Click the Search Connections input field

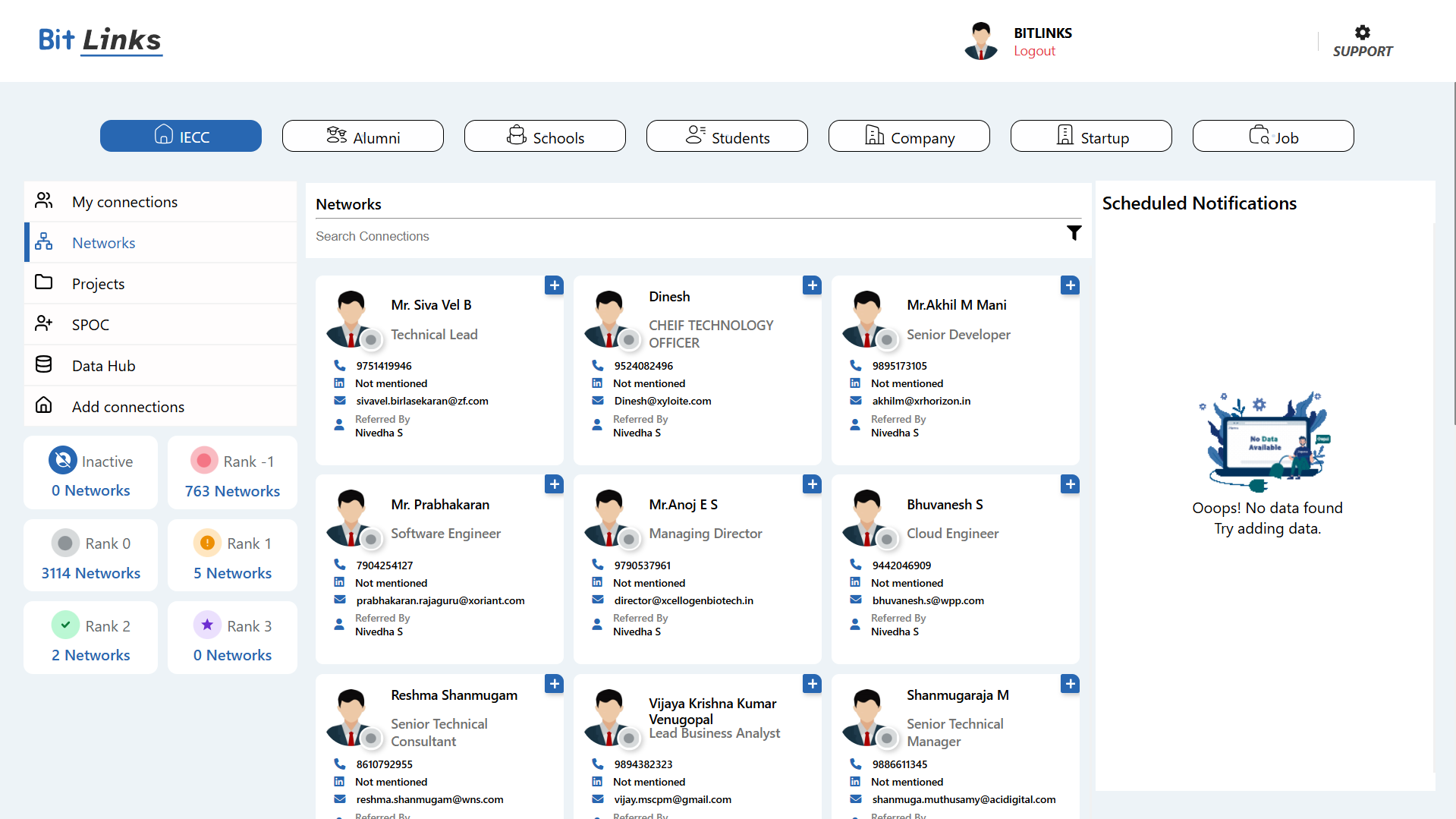[683, 236]
